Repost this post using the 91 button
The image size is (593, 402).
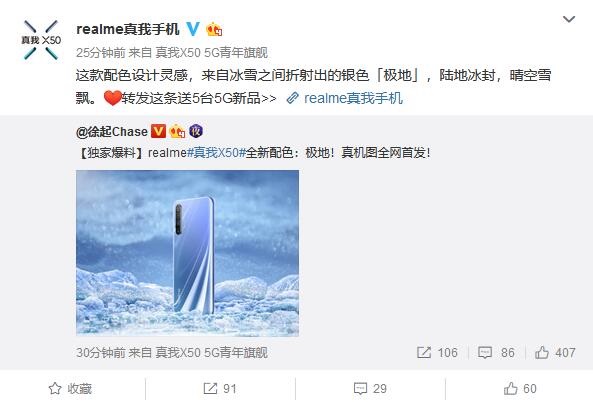tap(220, 388)
